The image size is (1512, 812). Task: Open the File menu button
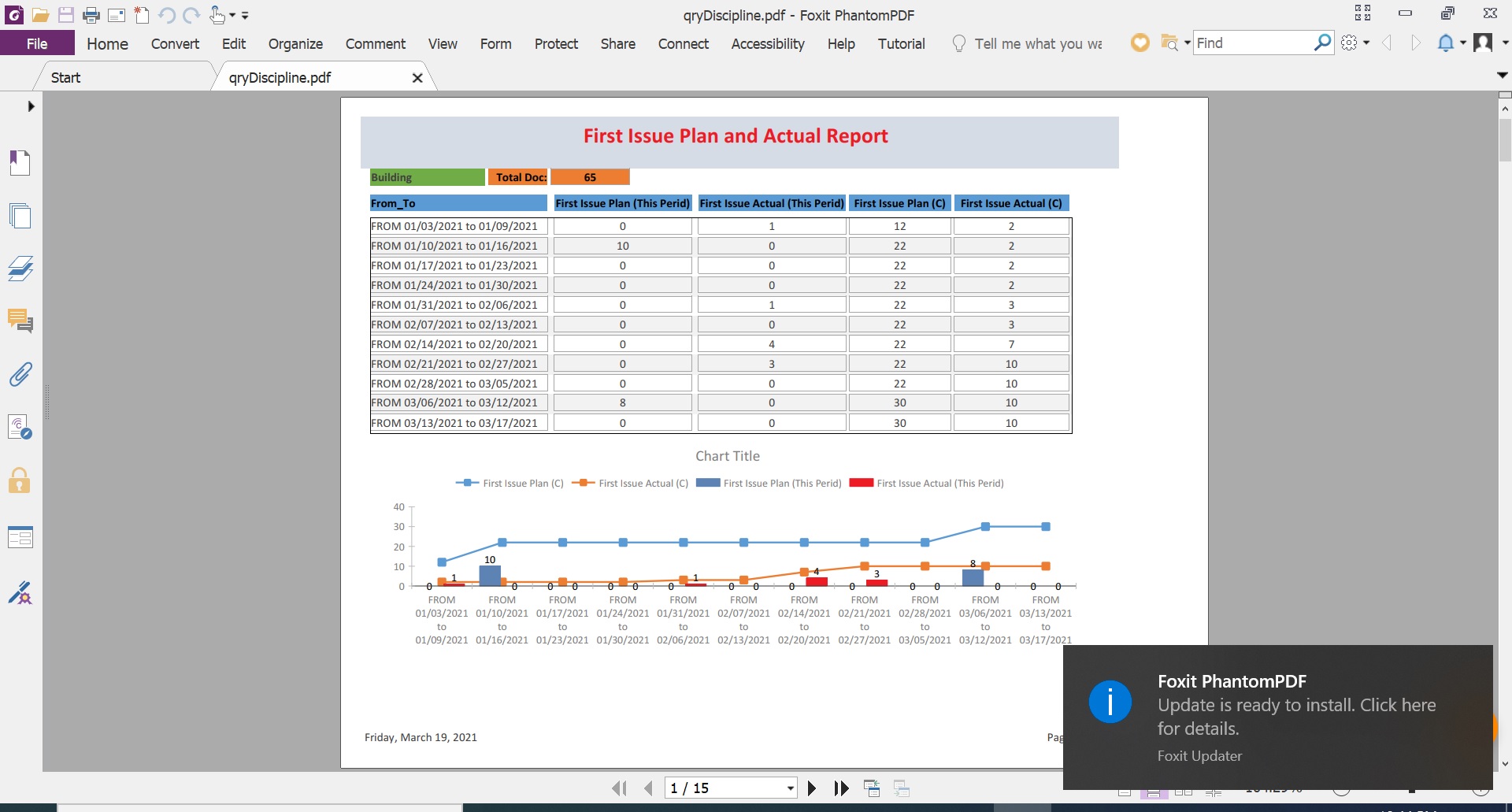click(x=37, y=43)
